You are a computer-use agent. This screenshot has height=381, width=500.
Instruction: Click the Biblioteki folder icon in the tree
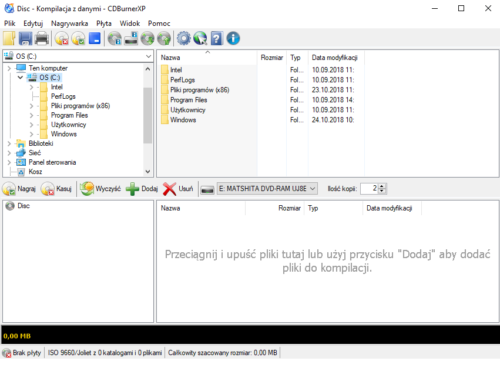pos(21,144)
